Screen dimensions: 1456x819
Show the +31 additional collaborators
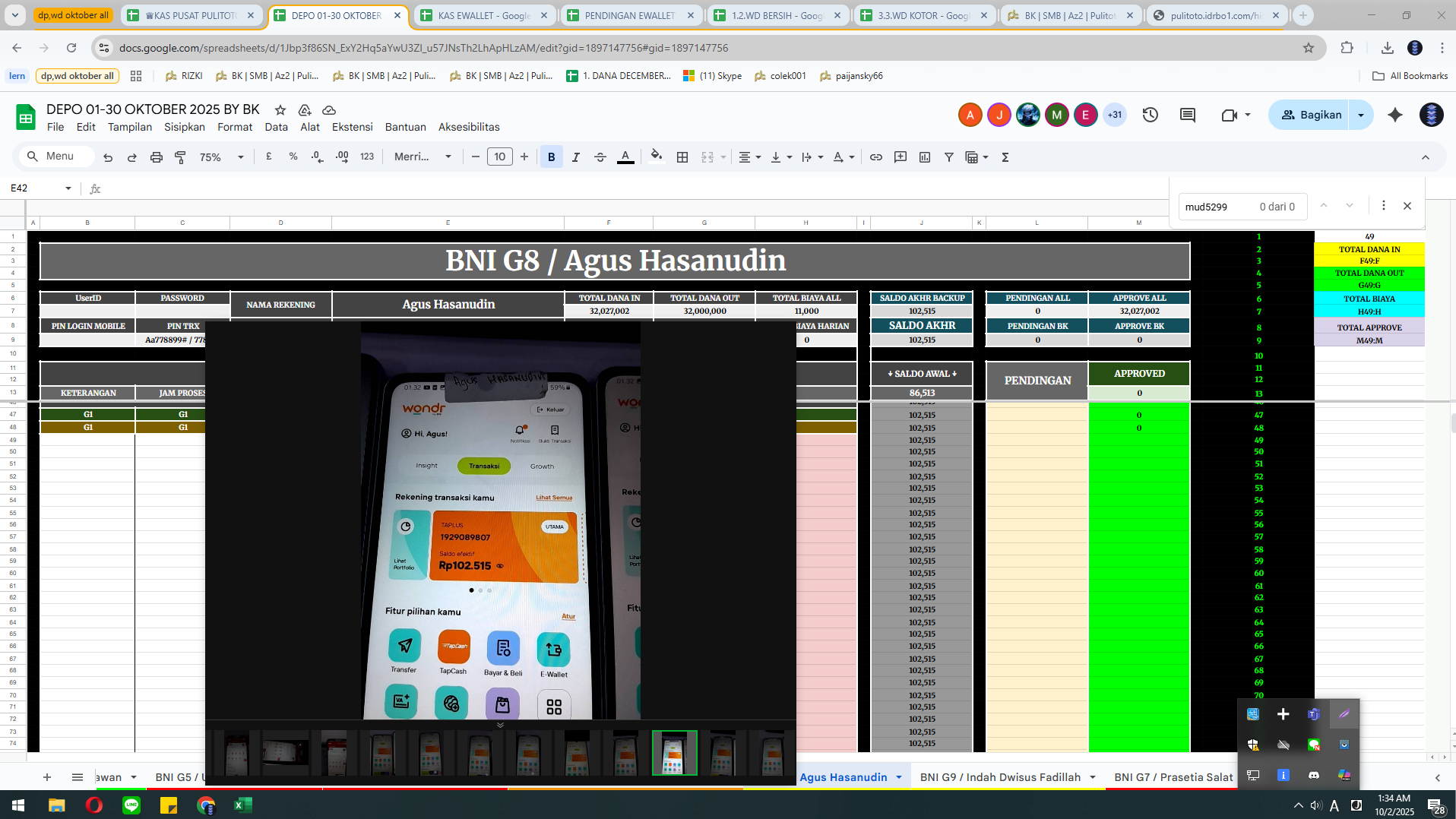click(1115, 115)
